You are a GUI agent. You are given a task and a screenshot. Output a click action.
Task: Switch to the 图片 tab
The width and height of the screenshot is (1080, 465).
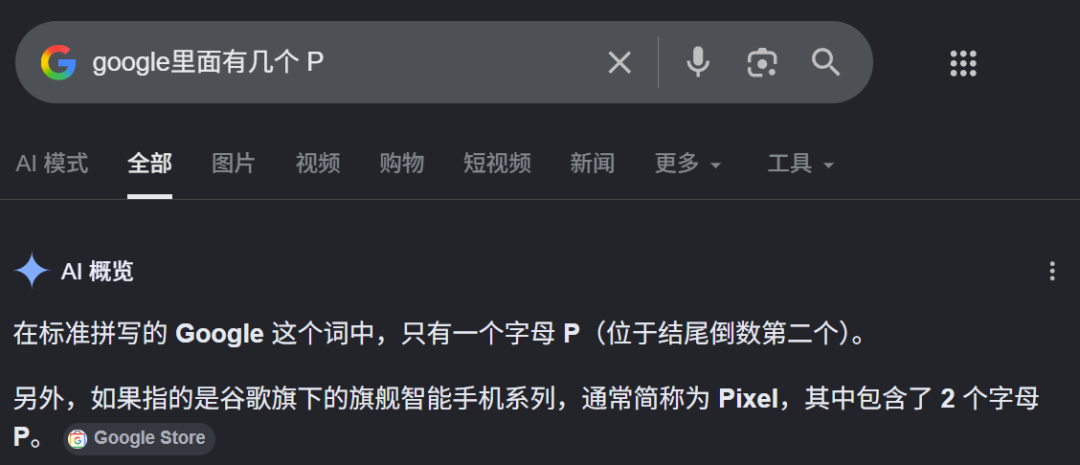point(233,164)
